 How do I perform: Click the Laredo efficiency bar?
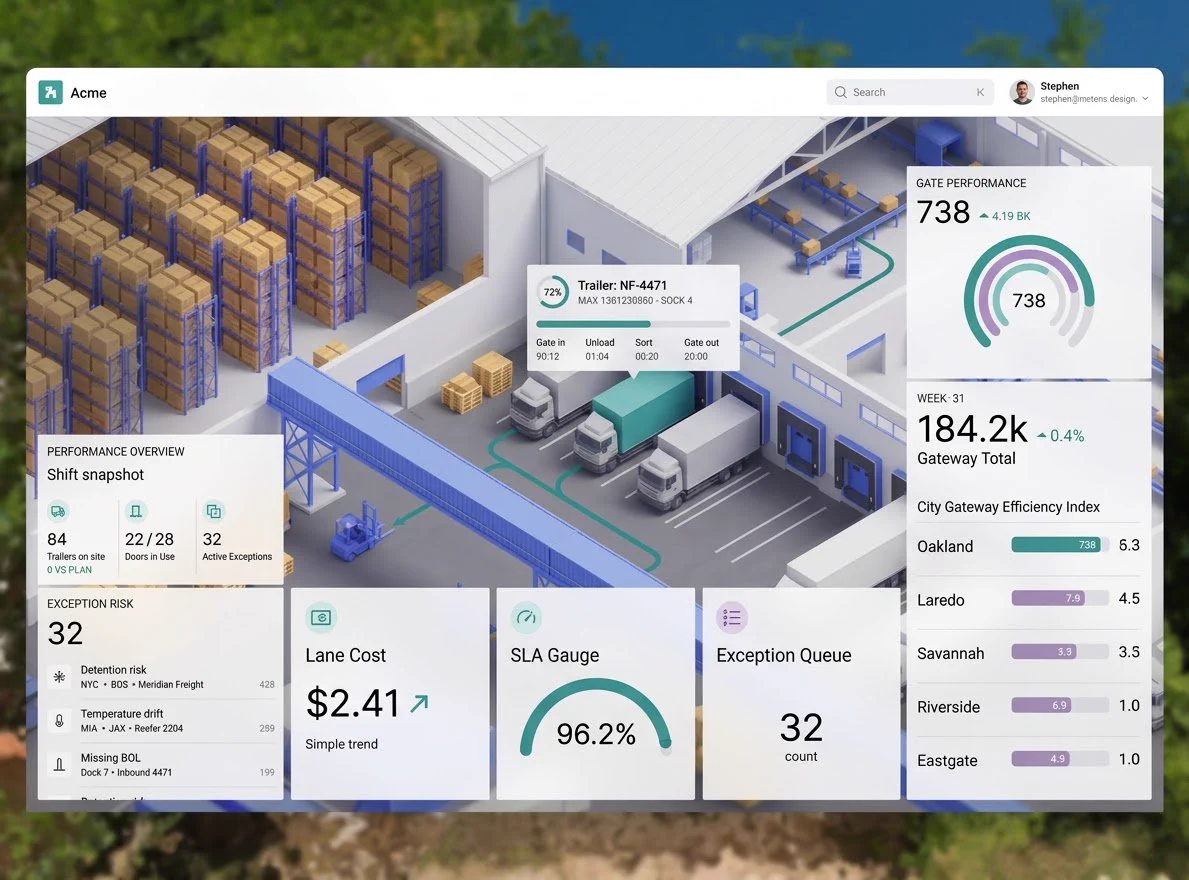coord(1060,598)
